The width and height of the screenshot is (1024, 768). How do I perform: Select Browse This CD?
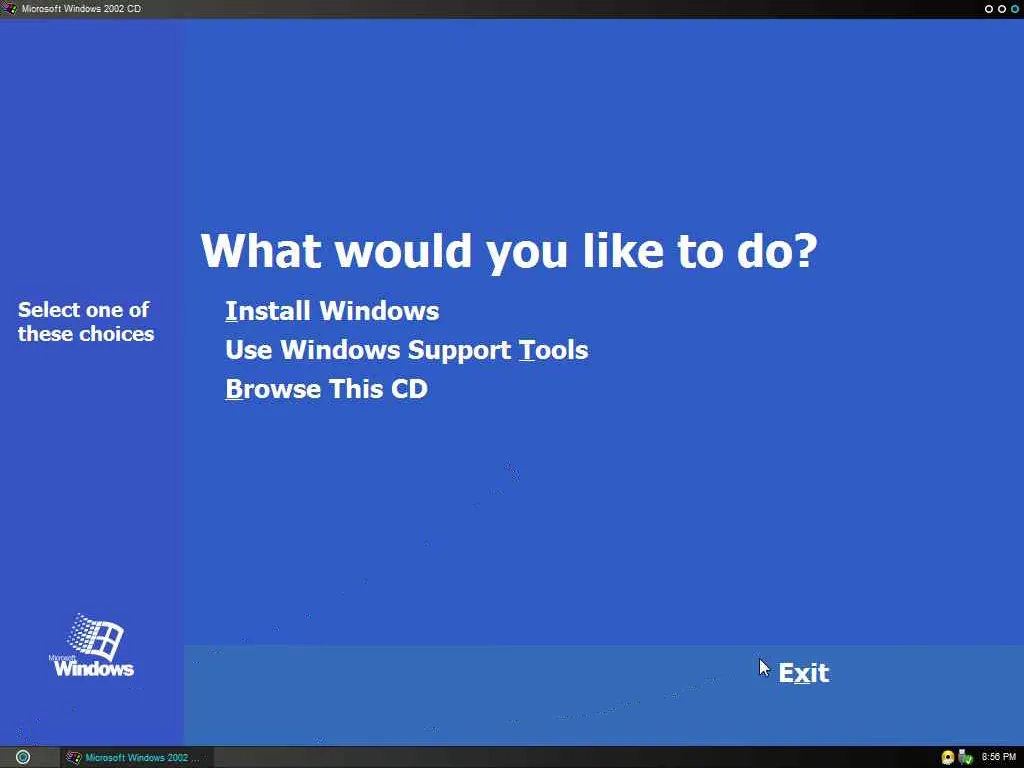click(x=326, y=389)
